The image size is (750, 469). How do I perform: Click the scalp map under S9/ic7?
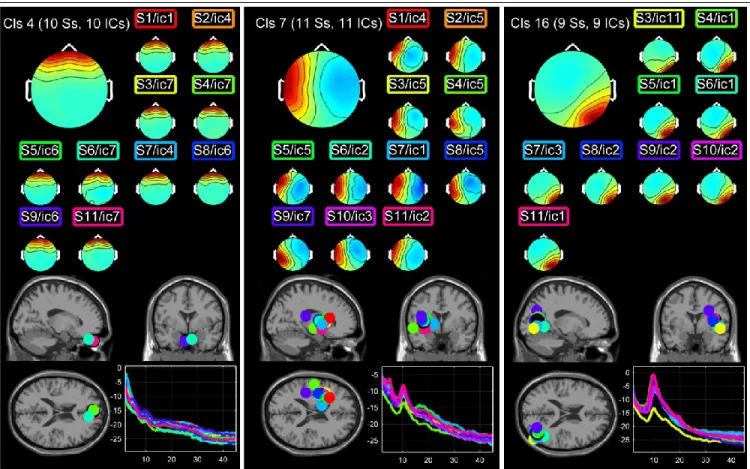(x=293, y=253)
